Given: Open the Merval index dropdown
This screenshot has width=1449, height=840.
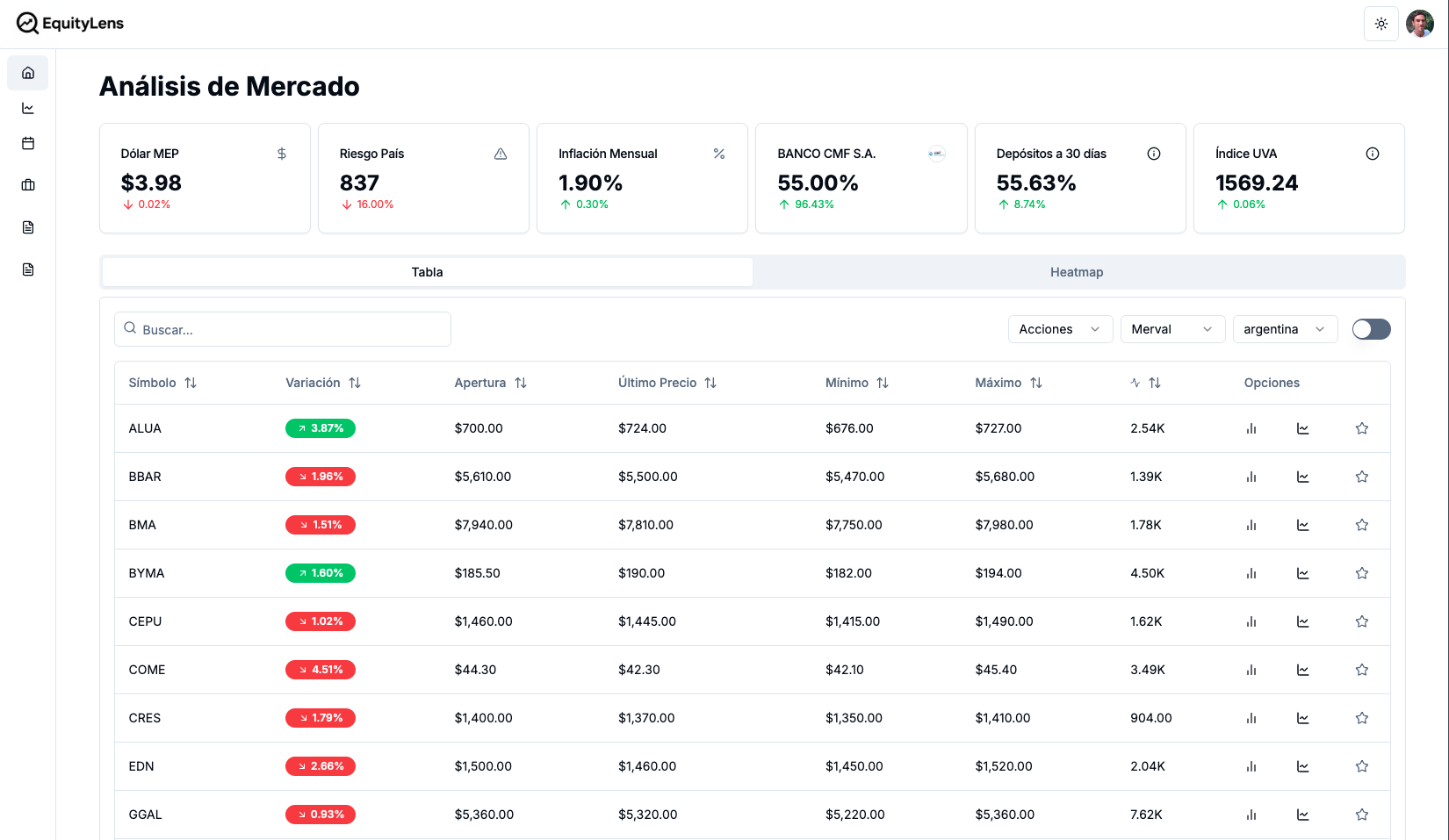Looking at the screenshot, I should (x=1172, y=329).
